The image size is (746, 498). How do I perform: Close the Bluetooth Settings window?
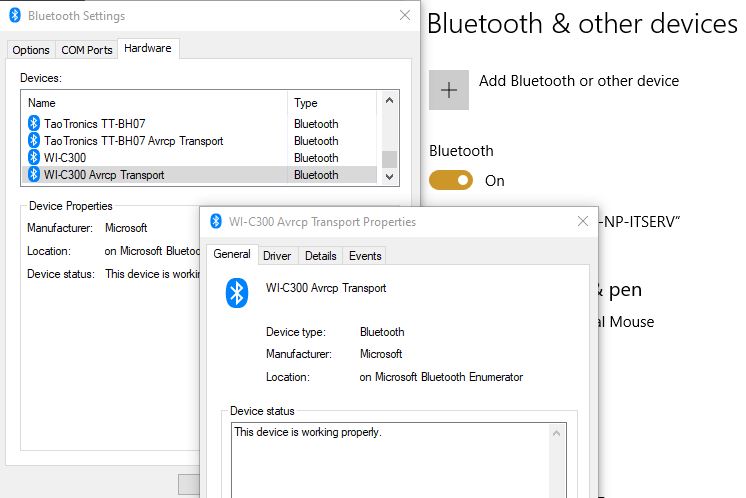(x=405, y=15)
